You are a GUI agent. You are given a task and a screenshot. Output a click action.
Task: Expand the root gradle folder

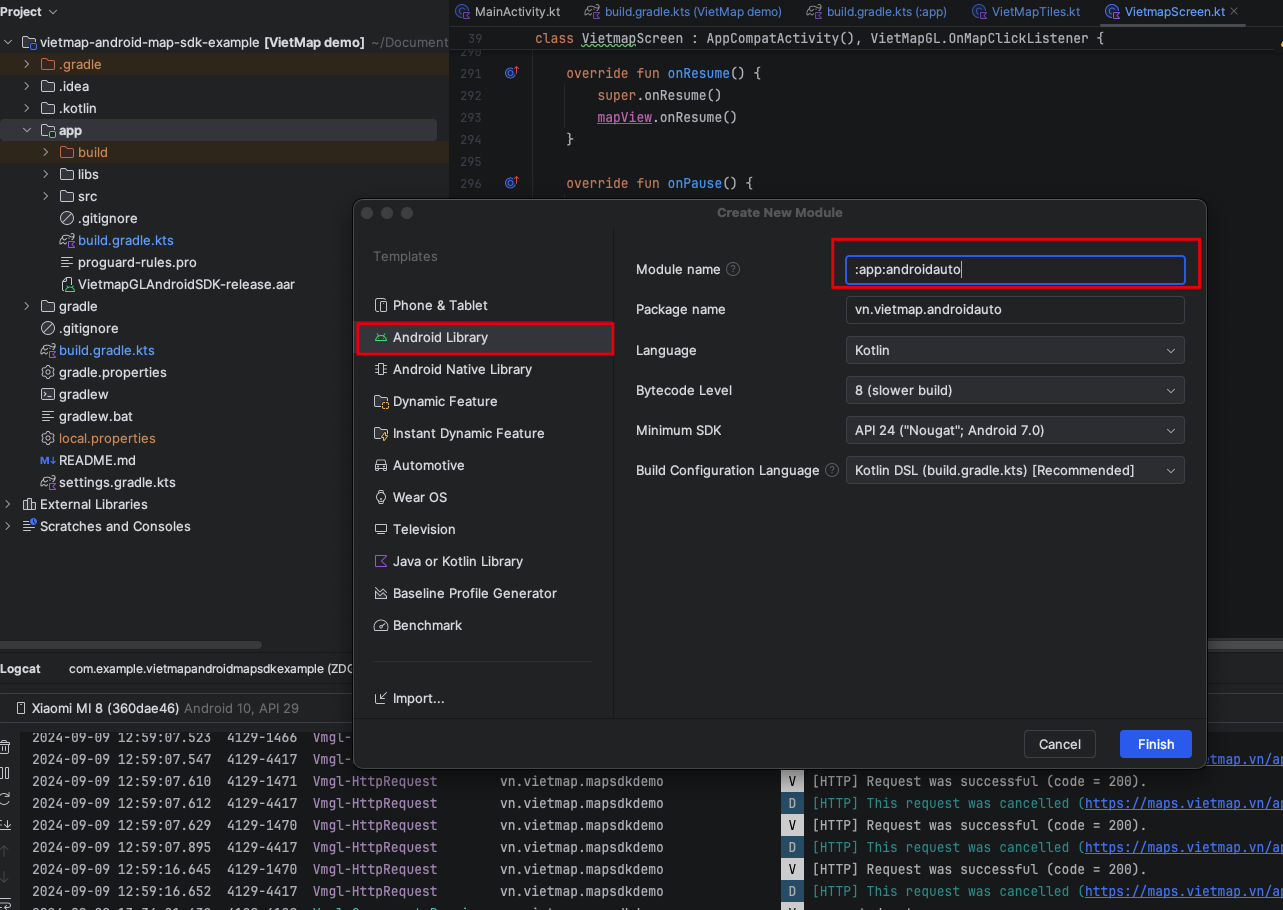[27, 306]
